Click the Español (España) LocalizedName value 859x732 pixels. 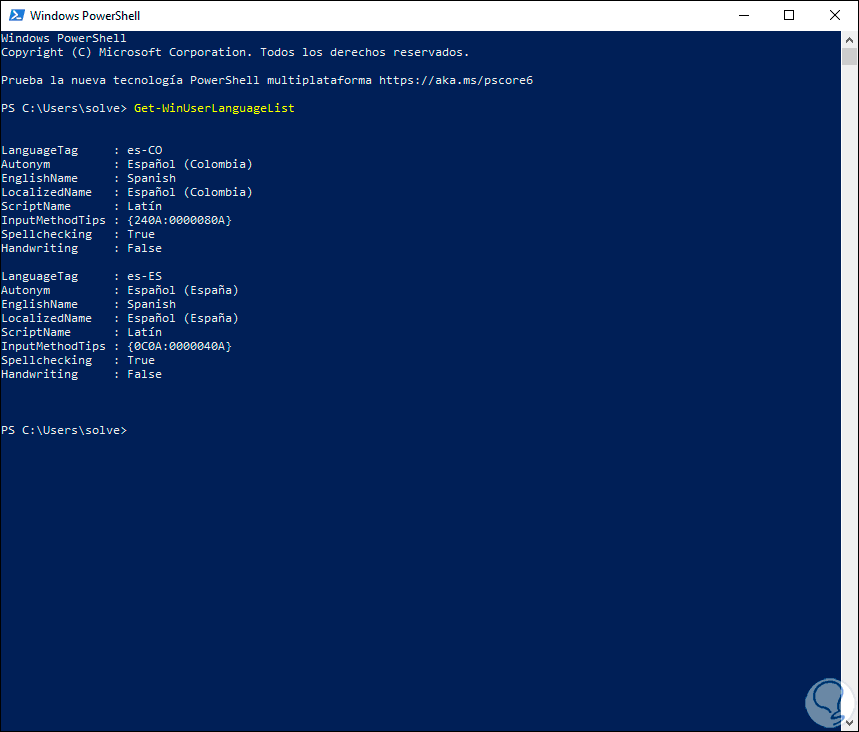(182, 318)
